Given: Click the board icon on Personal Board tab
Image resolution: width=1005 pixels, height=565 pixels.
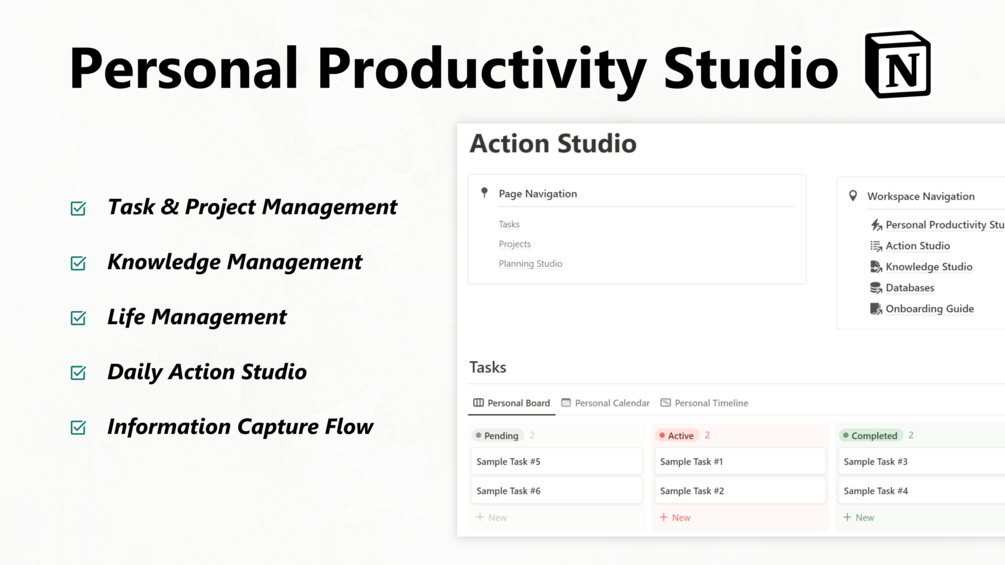Looking at the screenshot, I should coord(478,403).
